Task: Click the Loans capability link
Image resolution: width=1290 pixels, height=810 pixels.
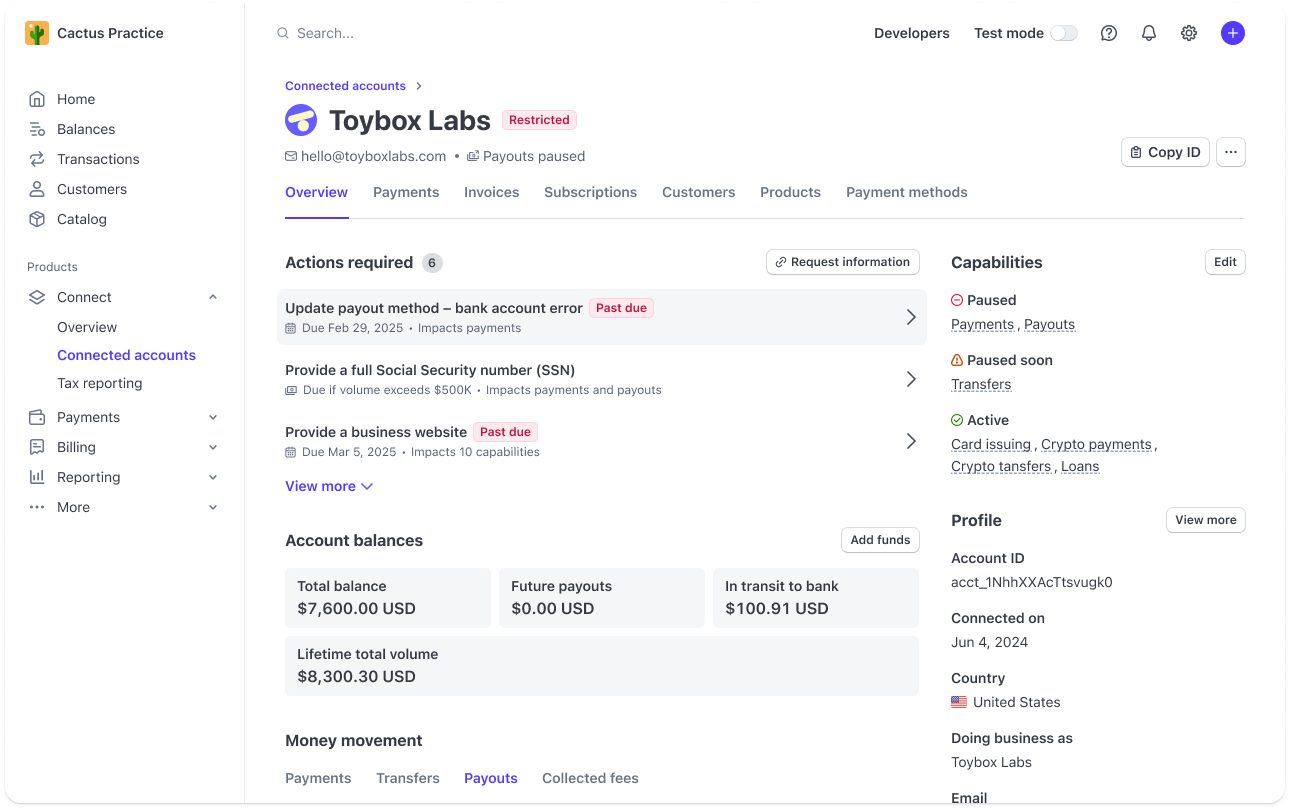Action: pyautogui.click(x=1080, y=466)
